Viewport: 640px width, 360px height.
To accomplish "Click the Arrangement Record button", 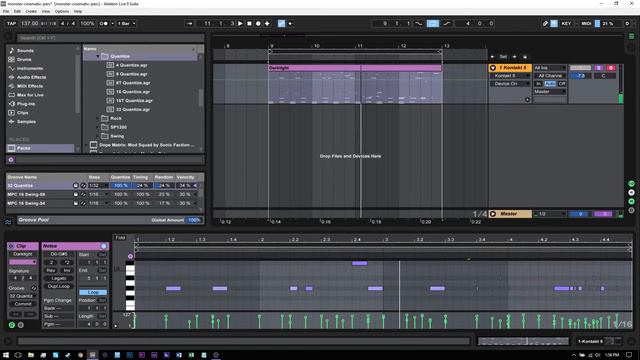I will click(258, 24).
